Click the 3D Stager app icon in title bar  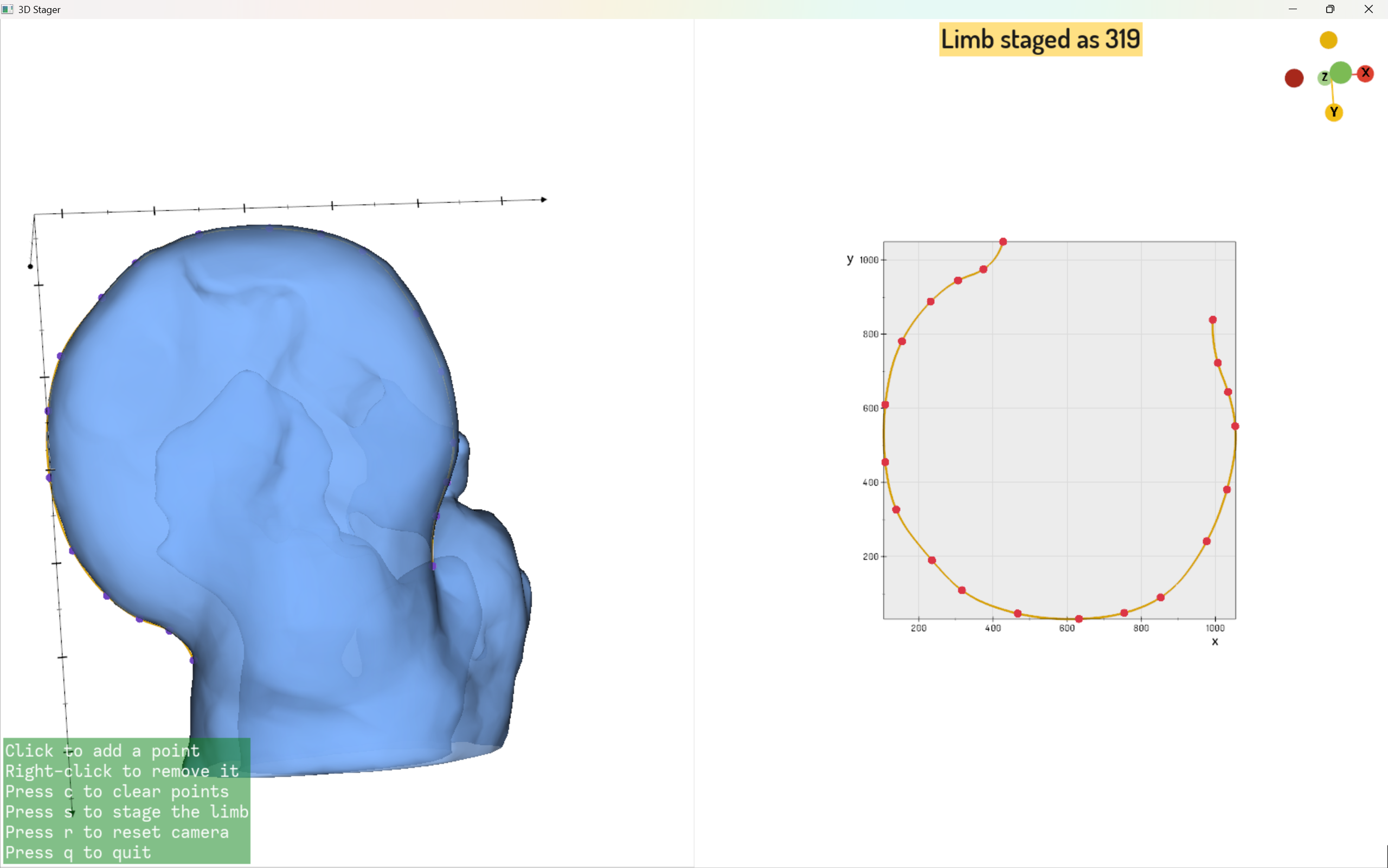pyautogui.click(x=8, y=9)
